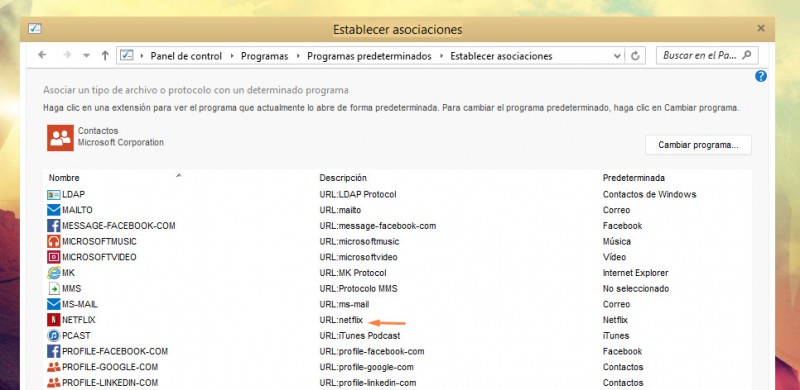The height and width of the screenshot is (390, 800).
Task: Click the MICROSOFTVIDEO icon
Action: [x=54, y=257]
